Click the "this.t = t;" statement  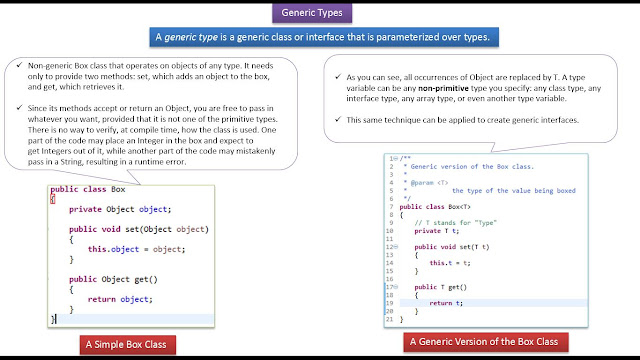pos(450,263)
